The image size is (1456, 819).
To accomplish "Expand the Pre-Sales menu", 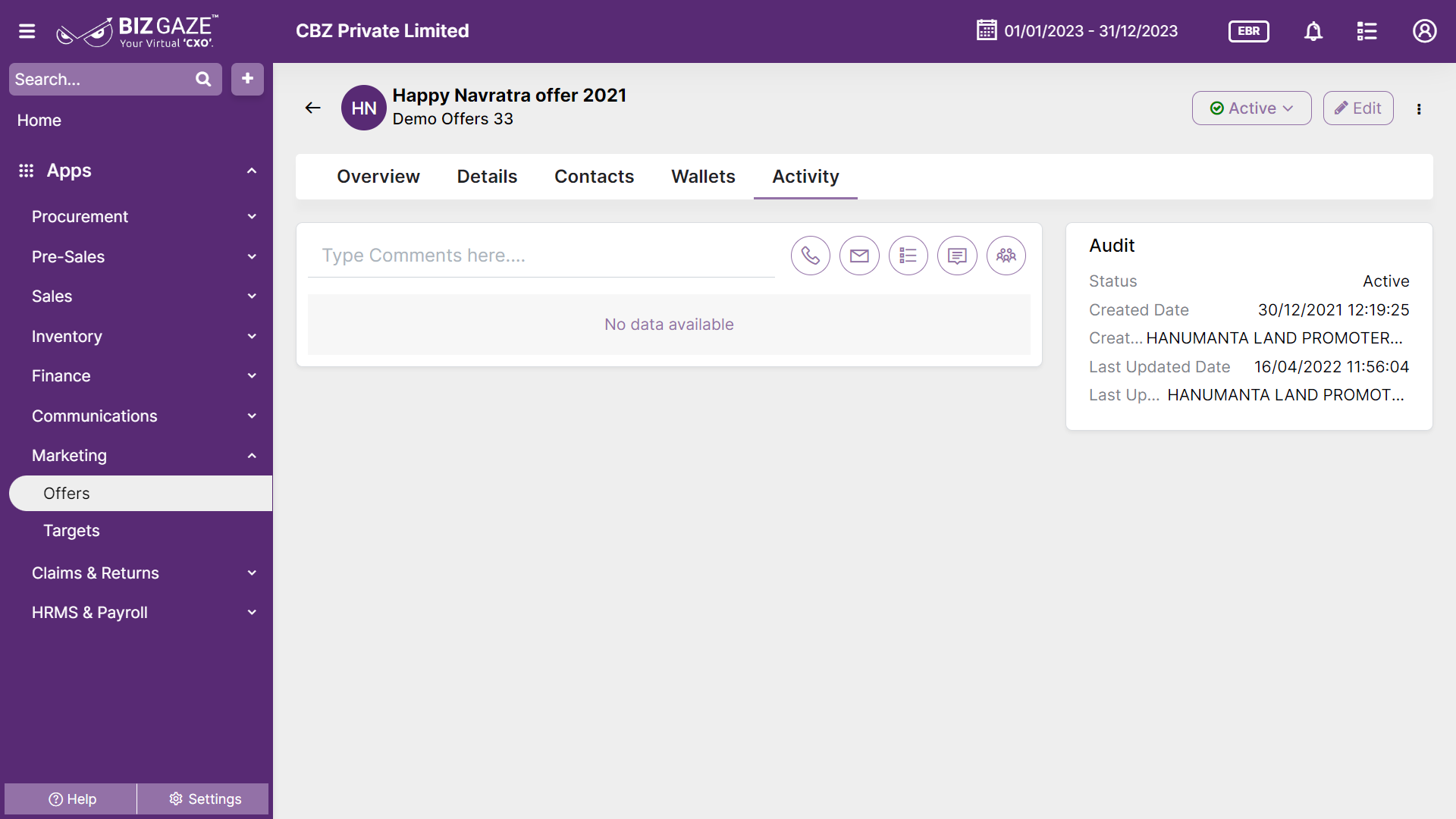I will click(x=252, y=257).
